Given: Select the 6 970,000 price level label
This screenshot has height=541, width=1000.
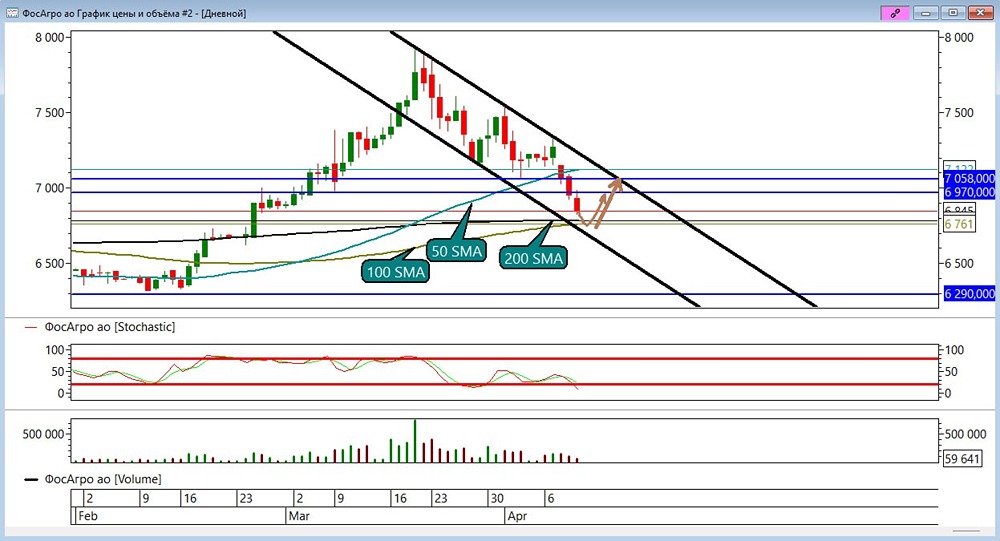Looking at the screenshot, I should pyautogui.click(x=969, y=192).
